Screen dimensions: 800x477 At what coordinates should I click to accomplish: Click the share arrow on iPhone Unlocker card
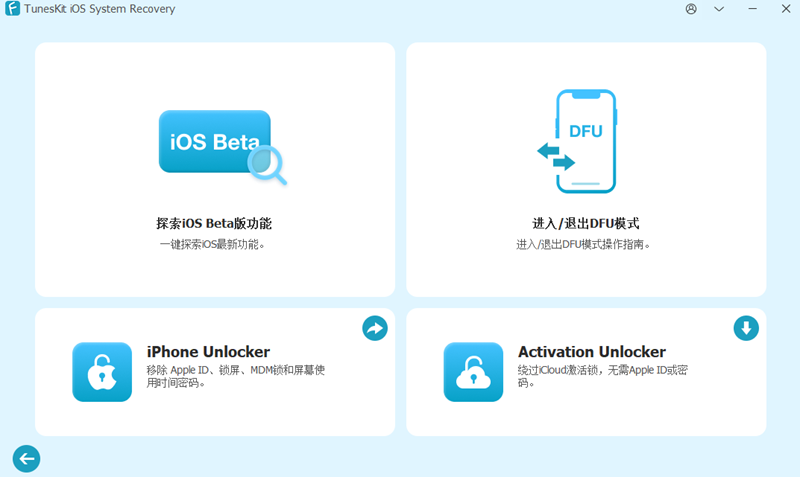pyautogui.click(x=375, y=328)
